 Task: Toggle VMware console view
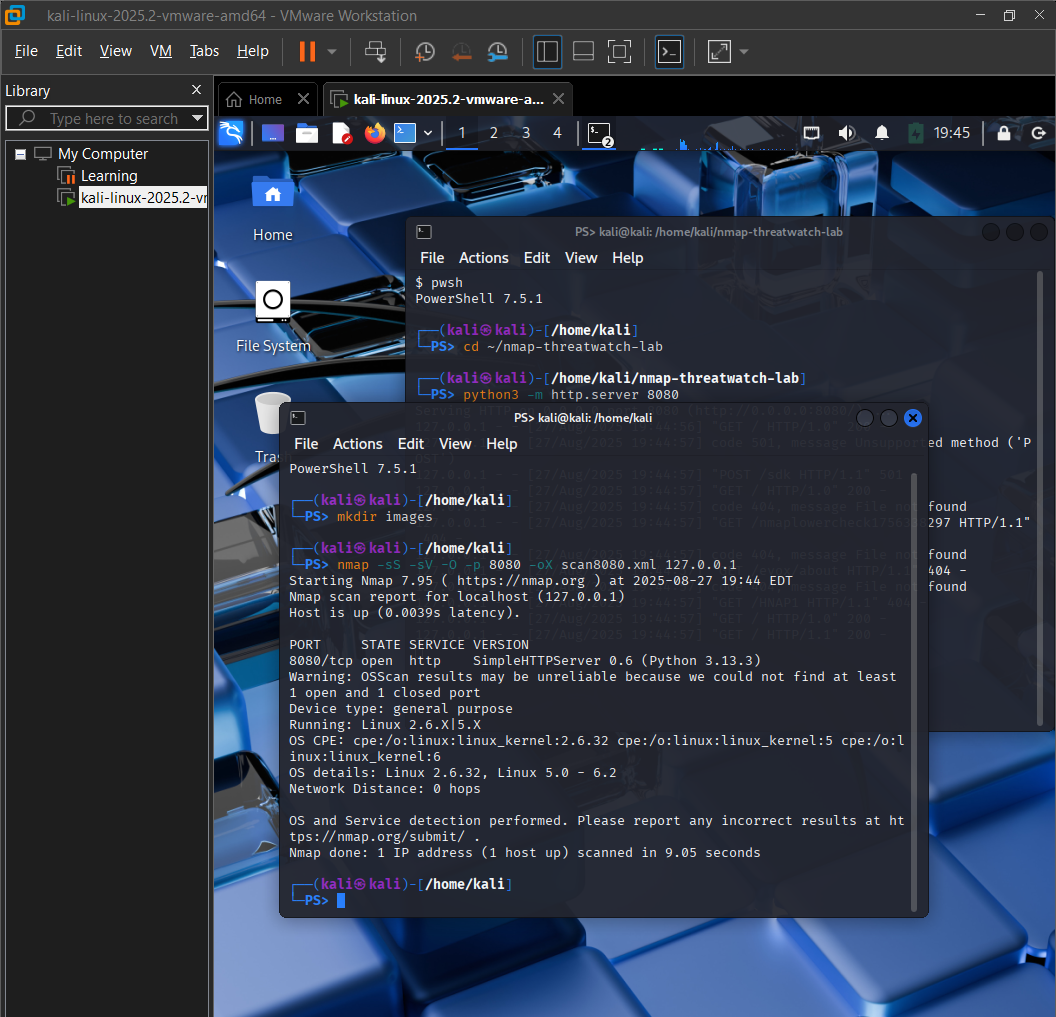(669, 51)
